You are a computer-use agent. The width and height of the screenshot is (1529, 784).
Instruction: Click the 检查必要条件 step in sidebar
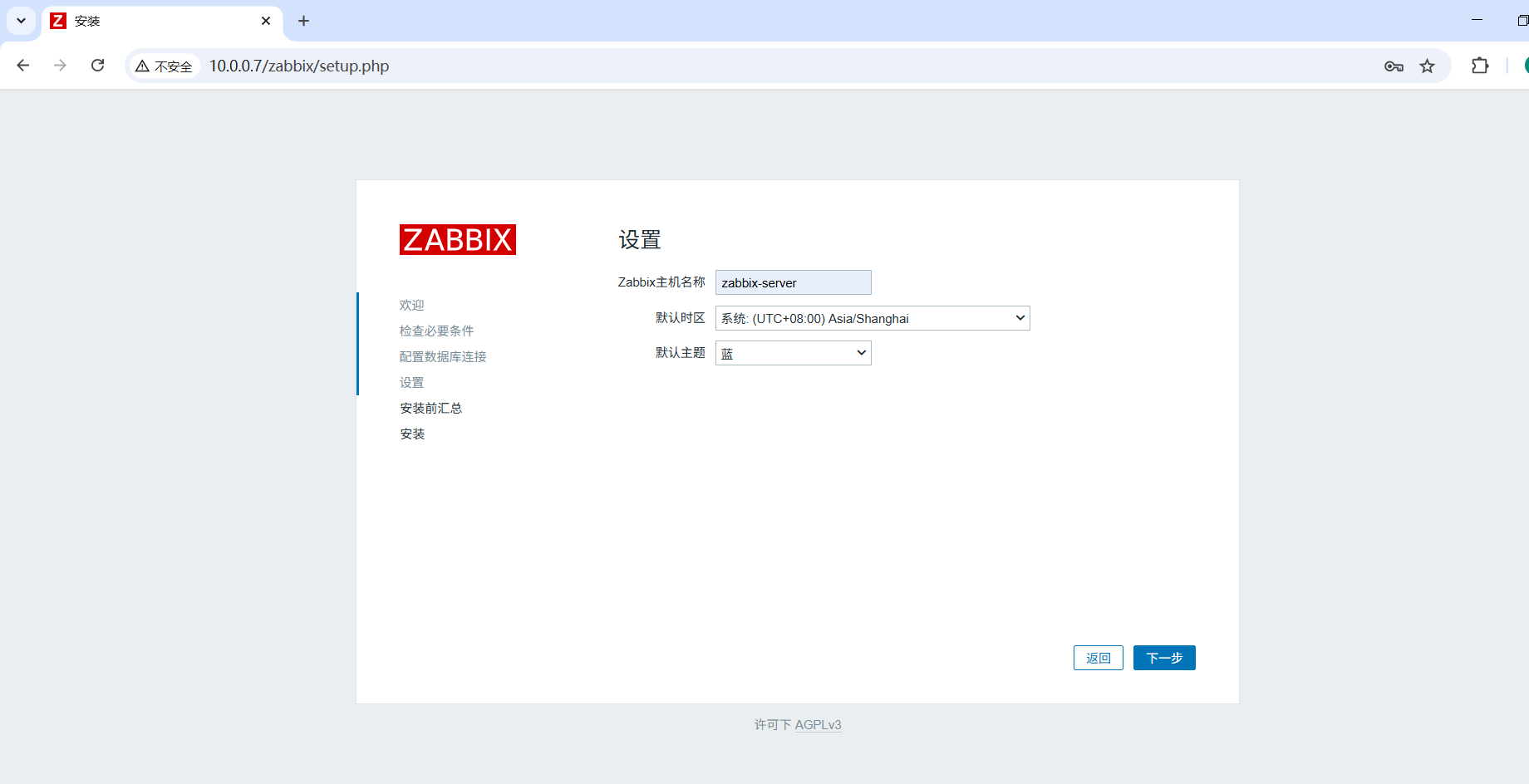pos(437,331)
